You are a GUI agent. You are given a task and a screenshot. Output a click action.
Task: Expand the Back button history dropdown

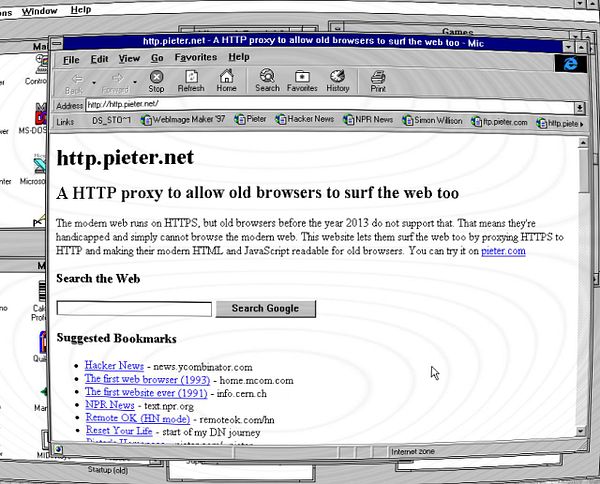coord(94,83)
